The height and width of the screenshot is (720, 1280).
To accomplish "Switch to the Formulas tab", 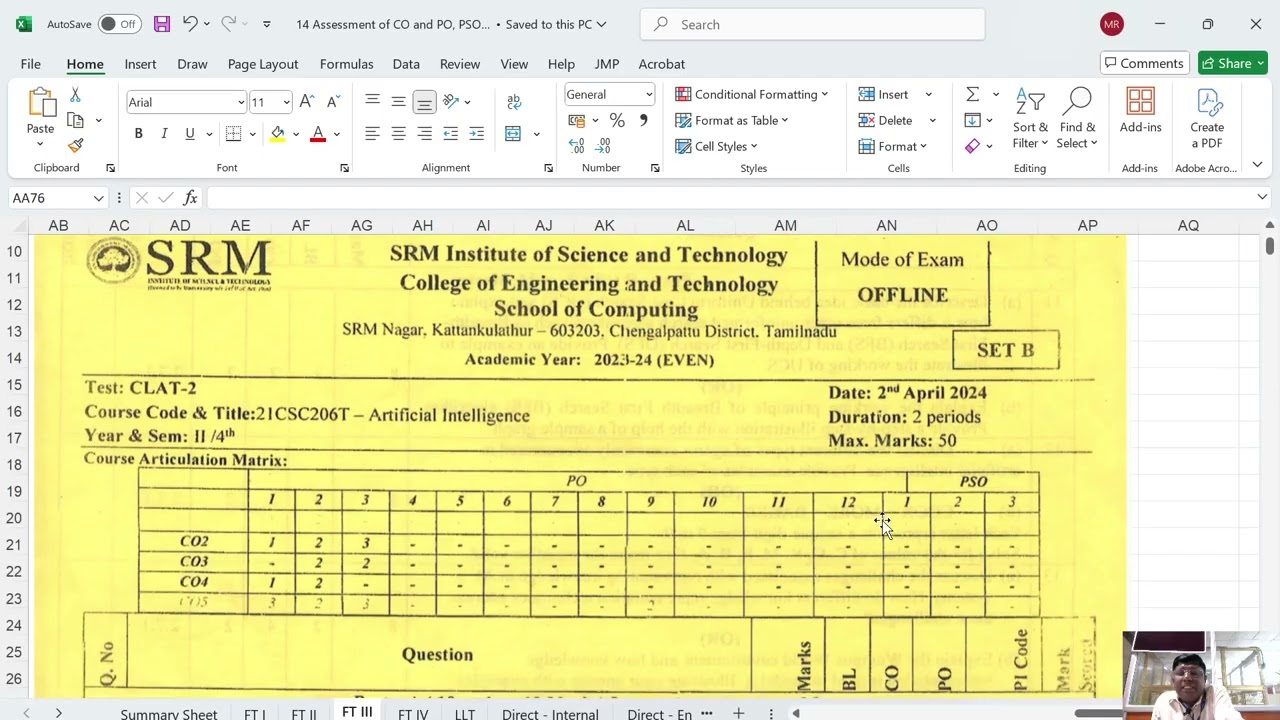I will [x=347, y=64].
